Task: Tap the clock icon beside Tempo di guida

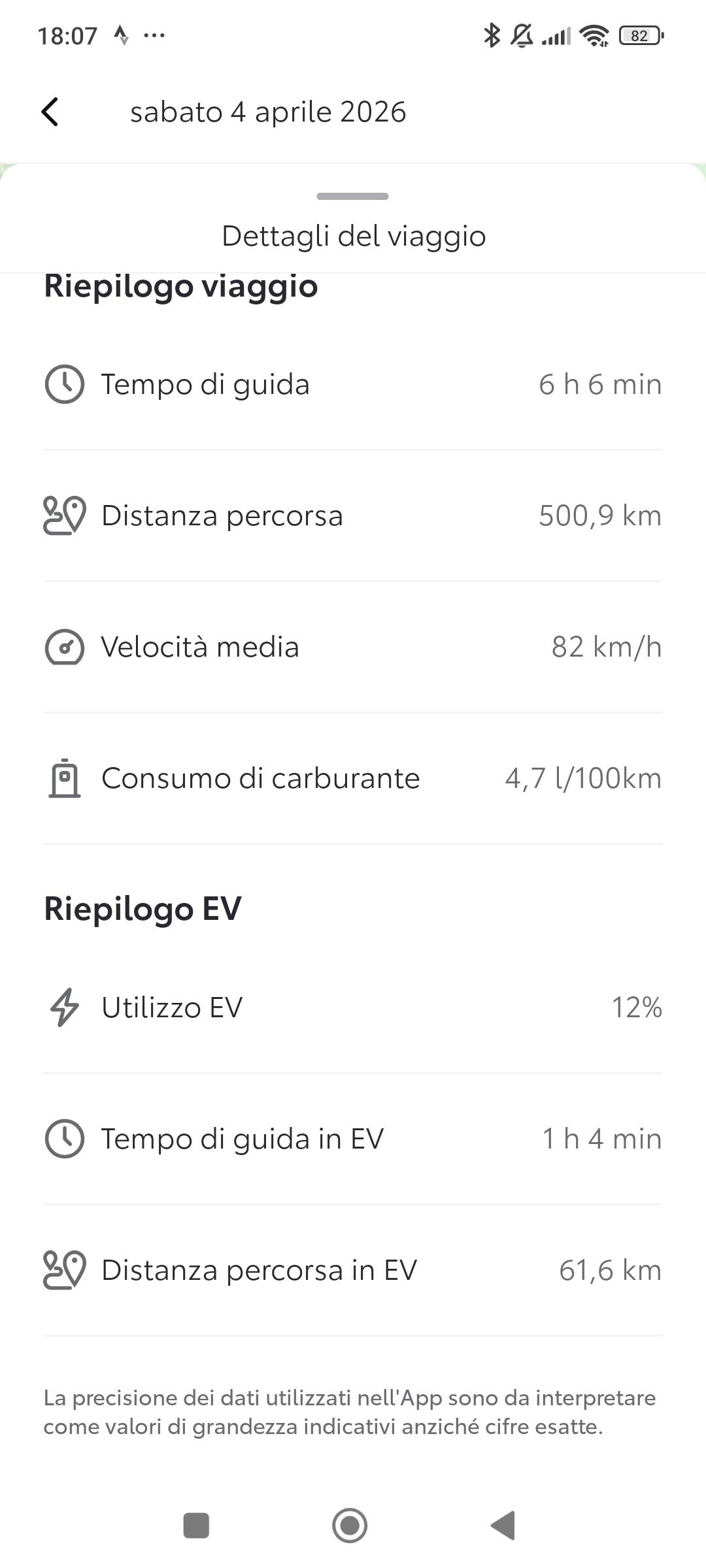Action: [x=64, y=384]
